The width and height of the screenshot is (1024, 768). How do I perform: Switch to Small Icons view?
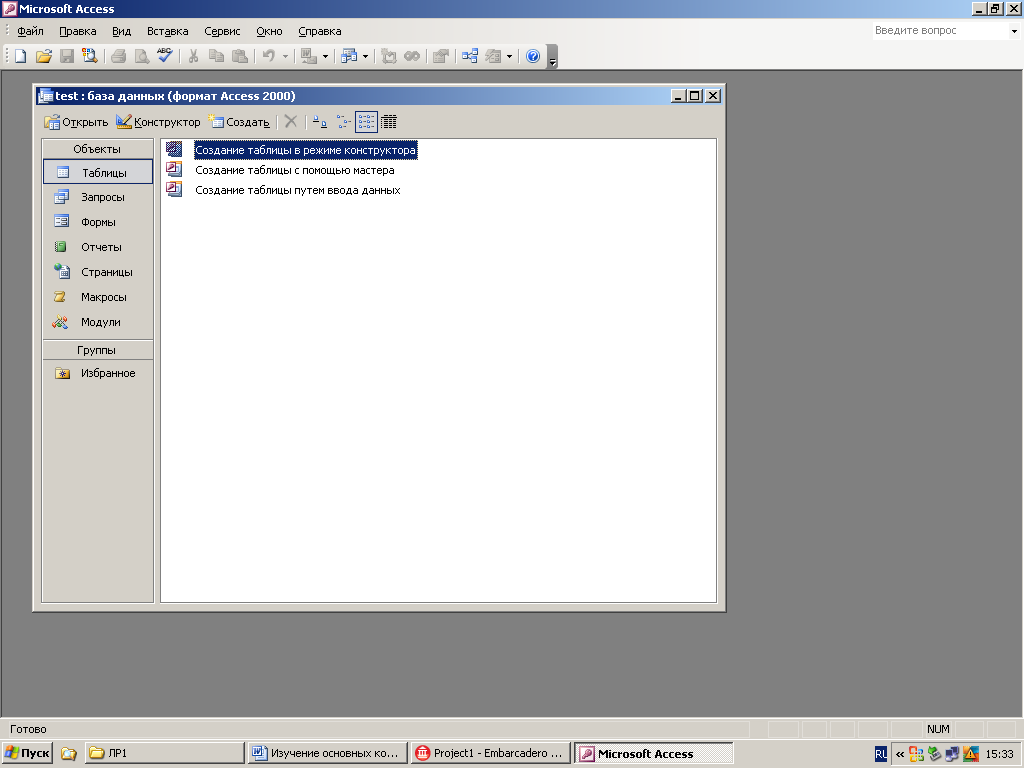[343, 121]
